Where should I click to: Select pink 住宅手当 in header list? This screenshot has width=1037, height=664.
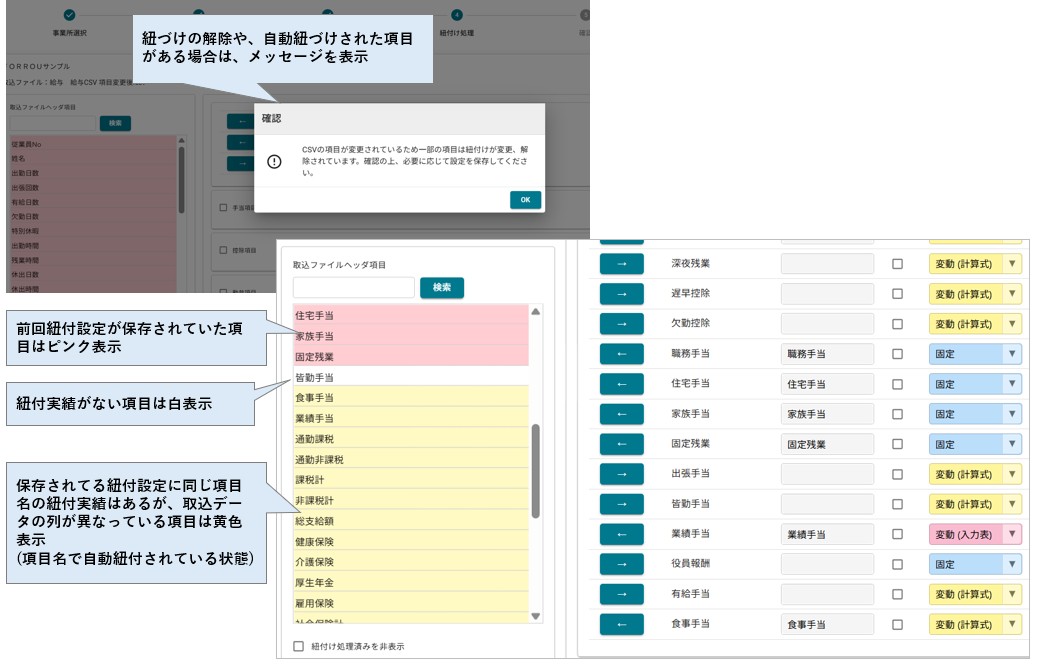point(411,315)
